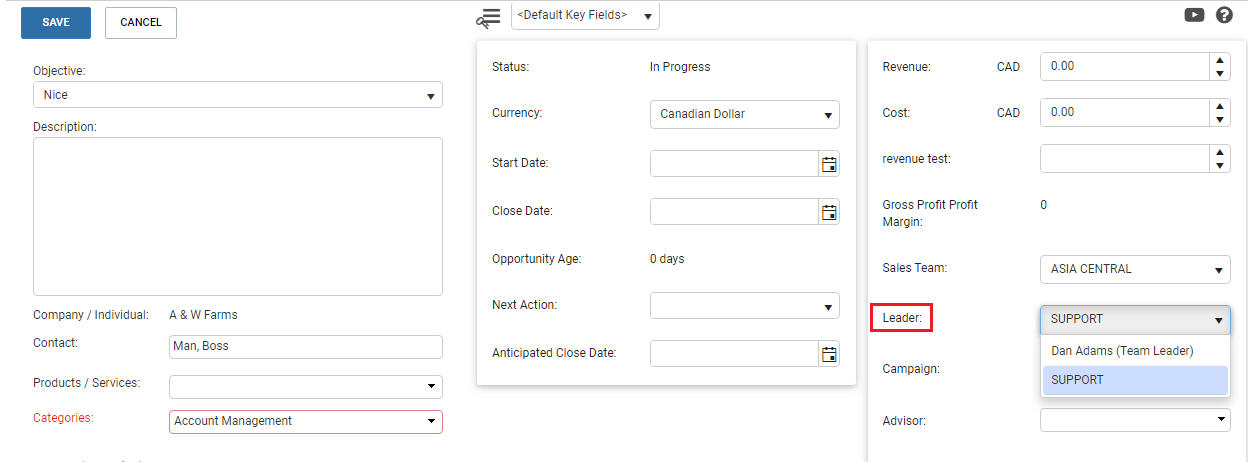Open the question mark help icon
Image resolution: width=1248 pixels, height=462 pixels.
[x=1224, y=15]
